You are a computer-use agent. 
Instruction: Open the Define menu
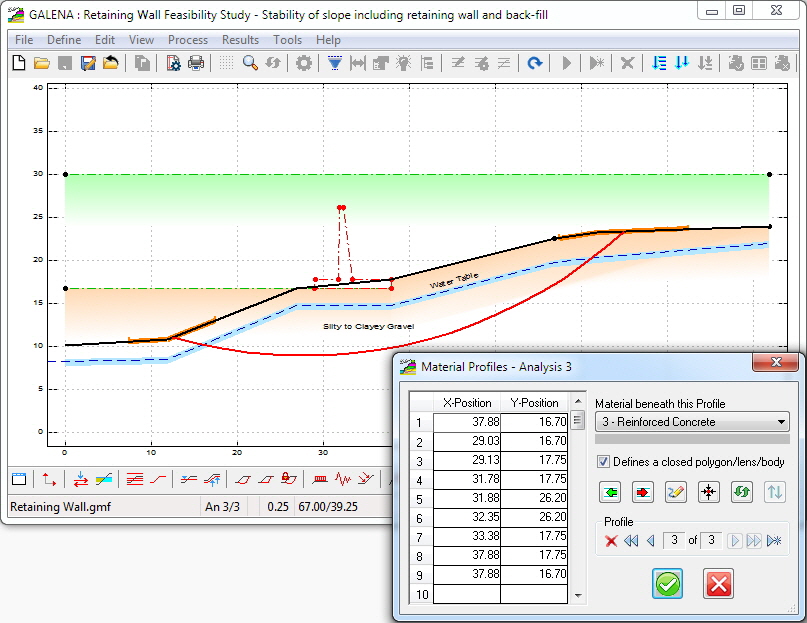click(63, 40)
